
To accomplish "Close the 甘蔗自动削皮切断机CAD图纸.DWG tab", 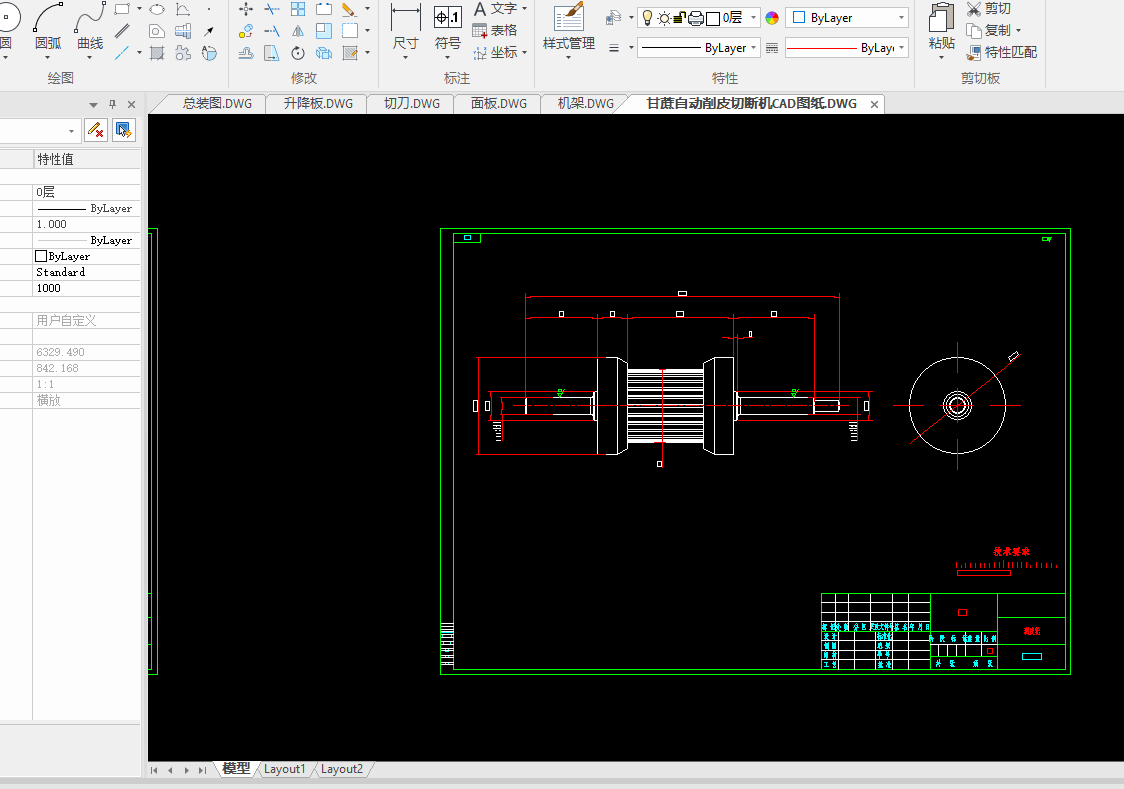I will (875, 104).
